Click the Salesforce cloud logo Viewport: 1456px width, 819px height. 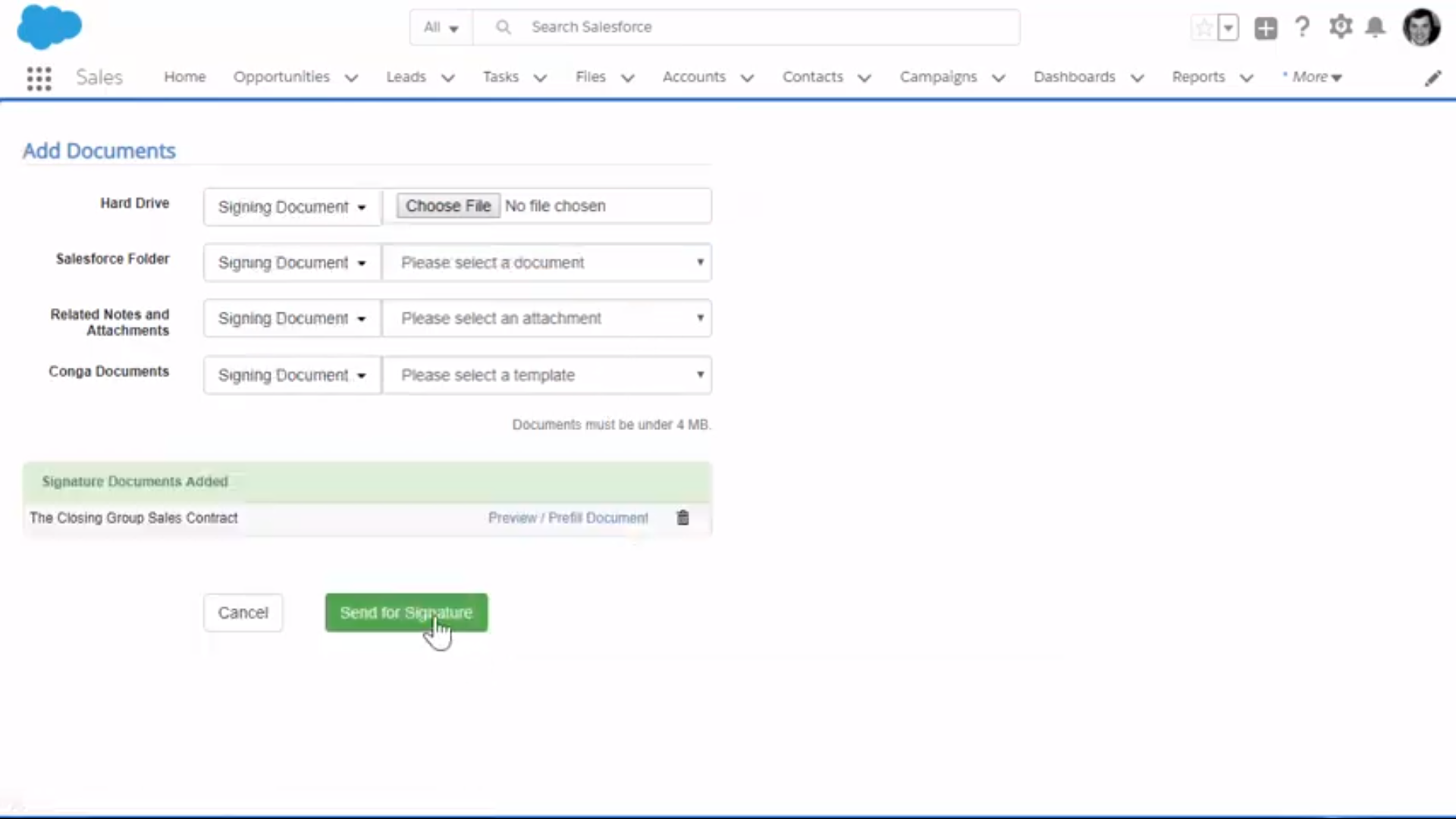(49, 27)
